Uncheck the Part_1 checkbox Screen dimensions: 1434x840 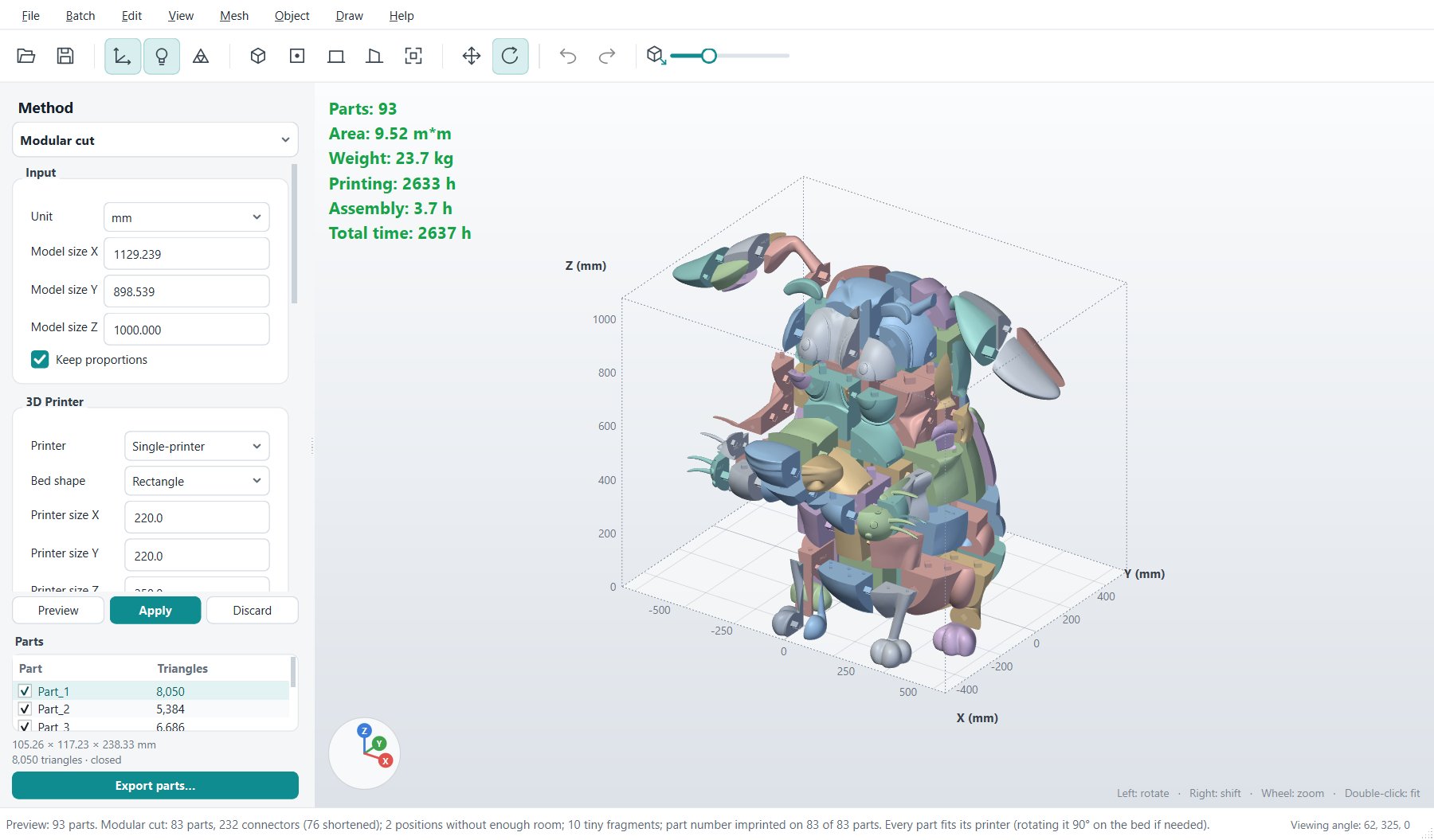(x=25, y=691)
